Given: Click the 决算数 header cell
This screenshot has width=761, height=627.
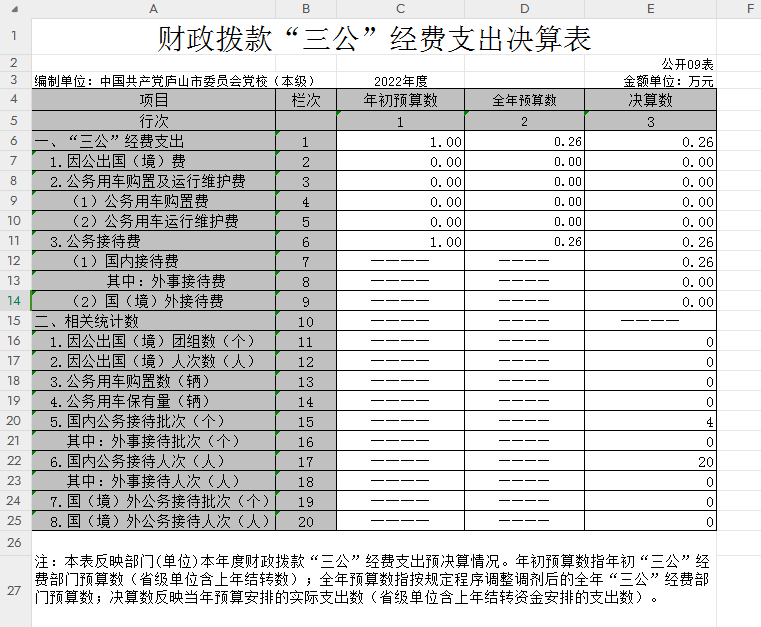Looking at the screenshot, I should click(x=651, y=100).
